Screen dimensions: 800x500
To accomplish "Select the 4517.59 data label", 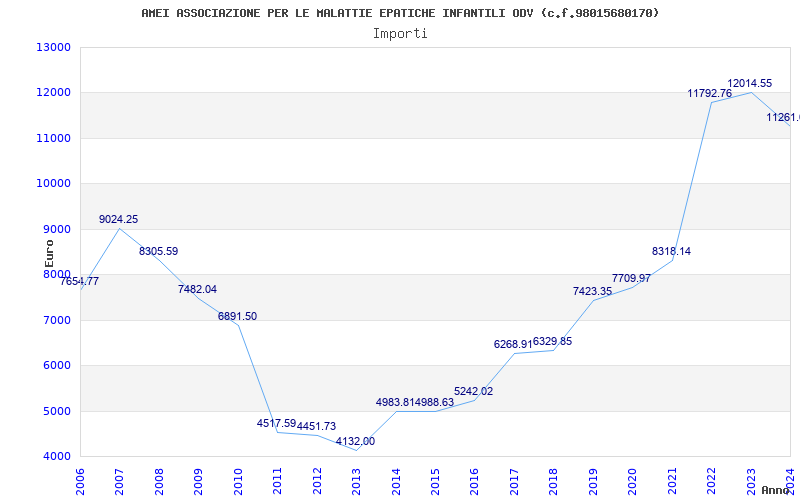I will (x=277, y=423).
